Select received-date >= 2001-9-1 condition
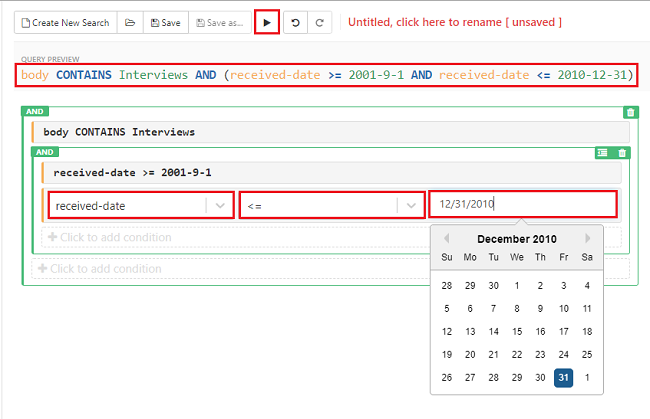The width and height of the screenshot is (650, 419). pyautogui.click(x=332, y=173)
